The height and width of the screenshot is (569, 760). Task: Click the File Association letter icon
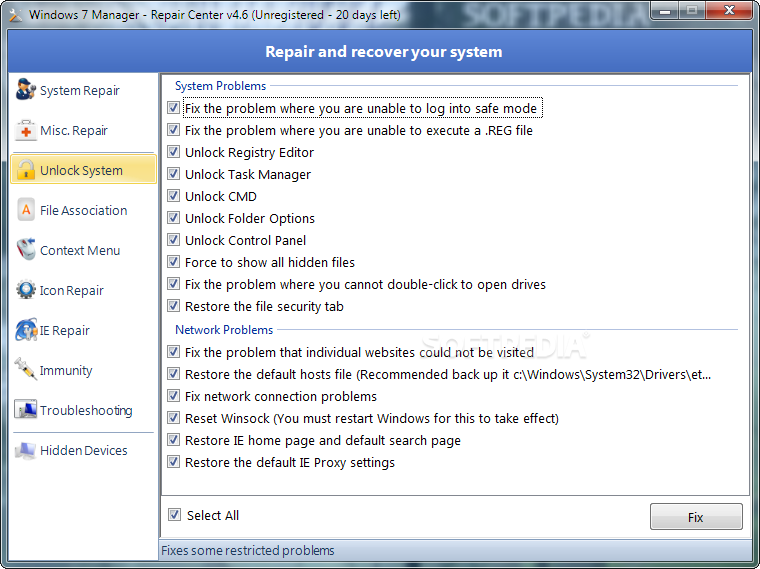[x=26, y=210]
